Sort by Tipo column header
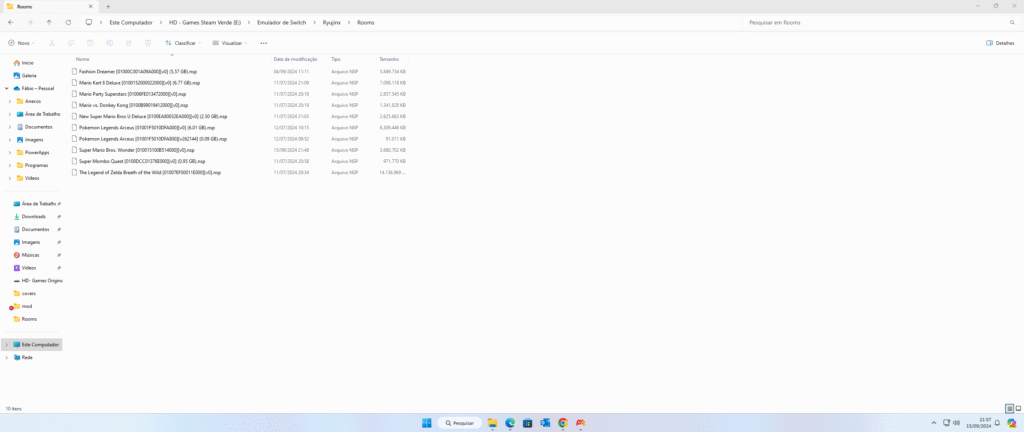The height and width of the screenshot is (432, 1024). pos(336,59)
